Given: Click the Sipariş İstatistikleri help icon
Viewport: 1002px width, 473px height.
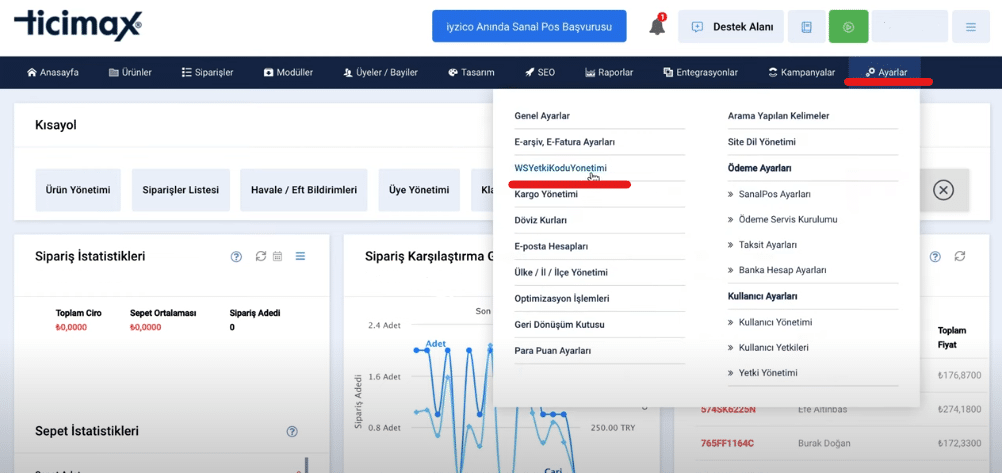Looking at the screenshot, I should (236, 257).
